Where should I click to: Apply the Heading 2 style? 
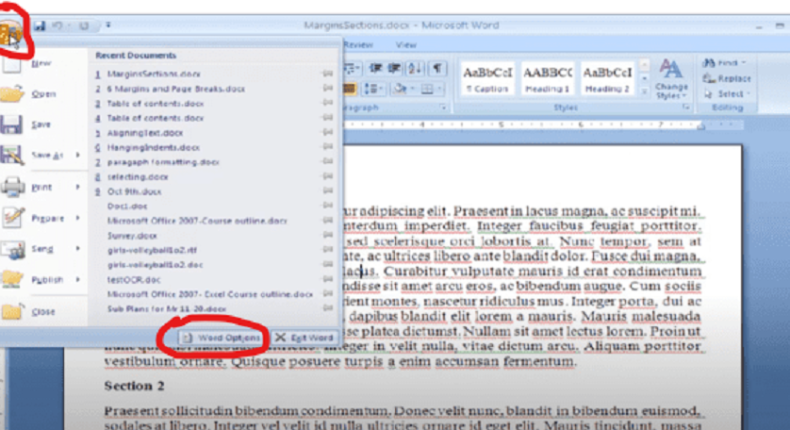(x=607, y=80)
